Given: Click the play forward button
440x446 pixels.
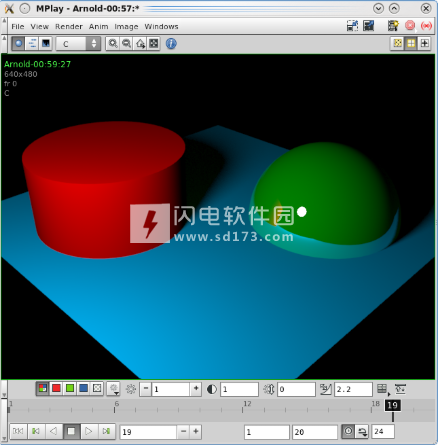Looking at the screenshot, I should click(x=88, y=431).
